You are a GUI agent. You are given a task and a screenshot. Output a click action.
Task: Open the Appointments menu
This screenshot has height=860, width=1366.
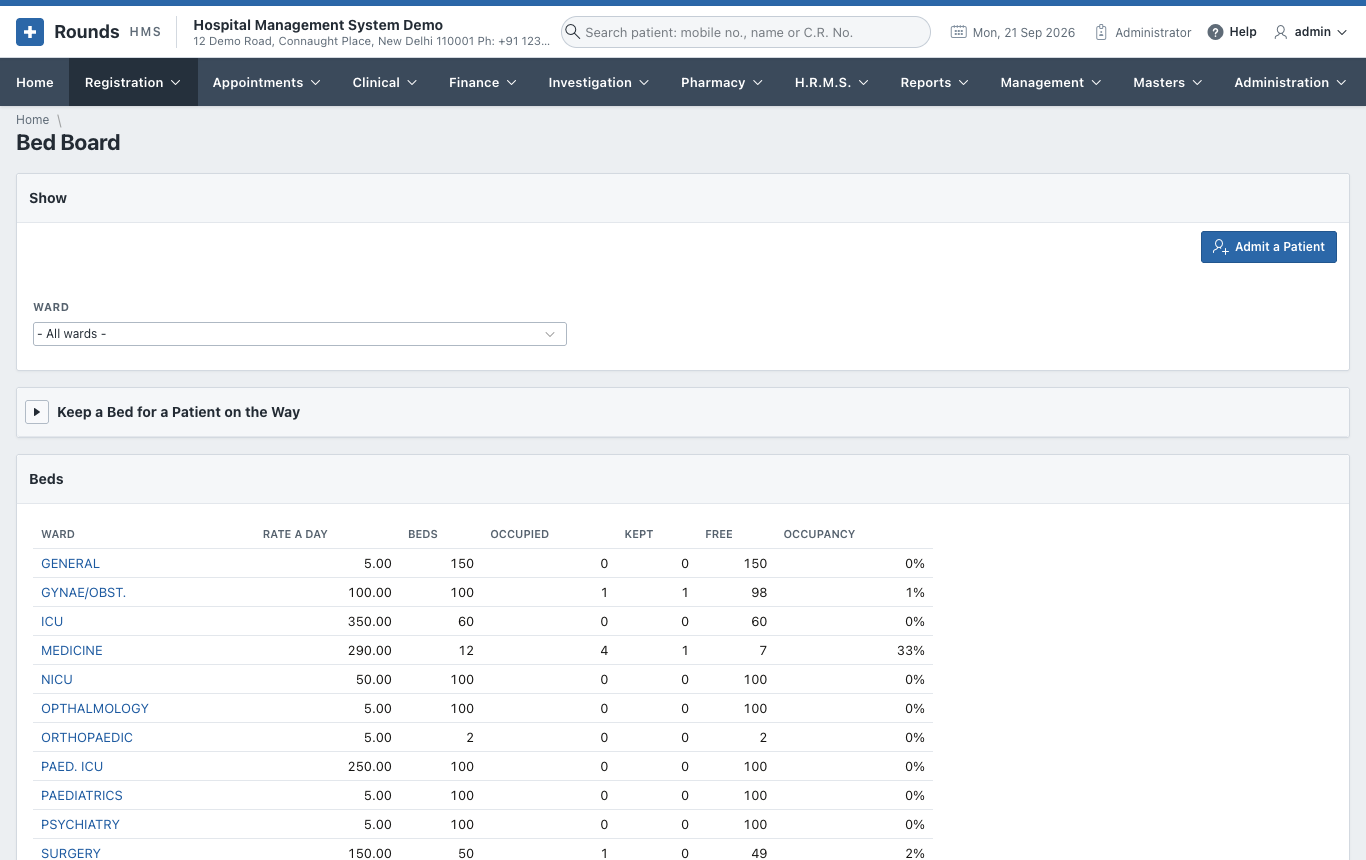click(267, 82)
